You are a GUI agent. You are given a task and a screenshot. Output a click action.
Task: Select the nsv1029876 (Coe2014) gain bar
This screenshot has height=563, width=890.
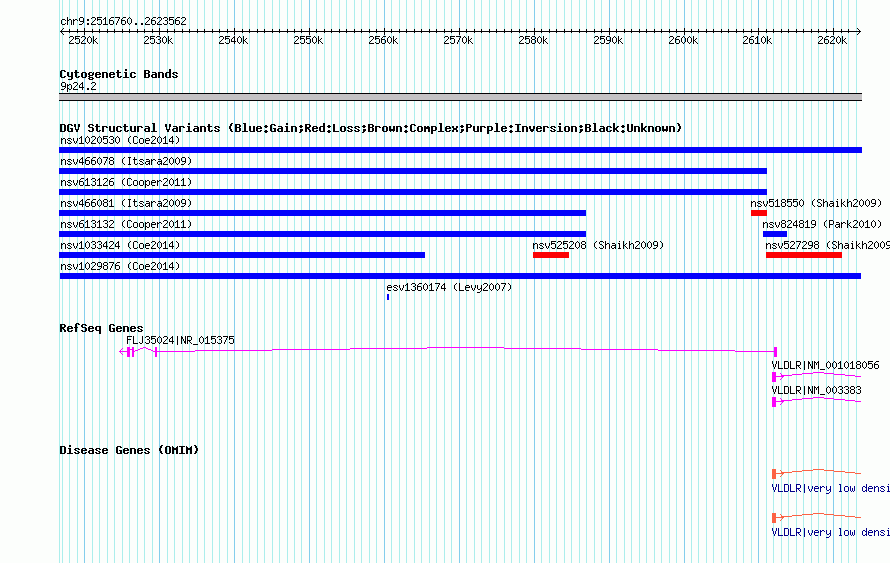click(460, 276)
